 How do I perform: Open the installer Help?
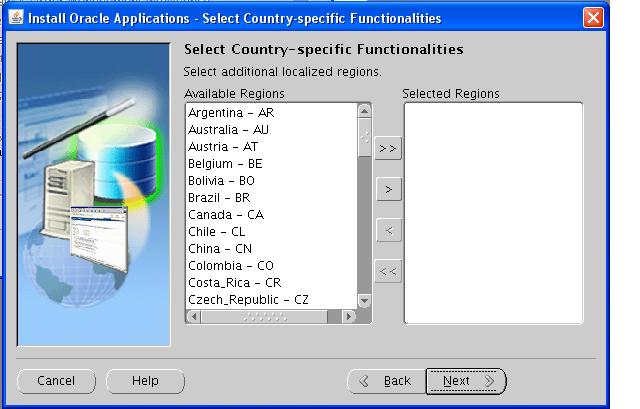coord(145,381)
